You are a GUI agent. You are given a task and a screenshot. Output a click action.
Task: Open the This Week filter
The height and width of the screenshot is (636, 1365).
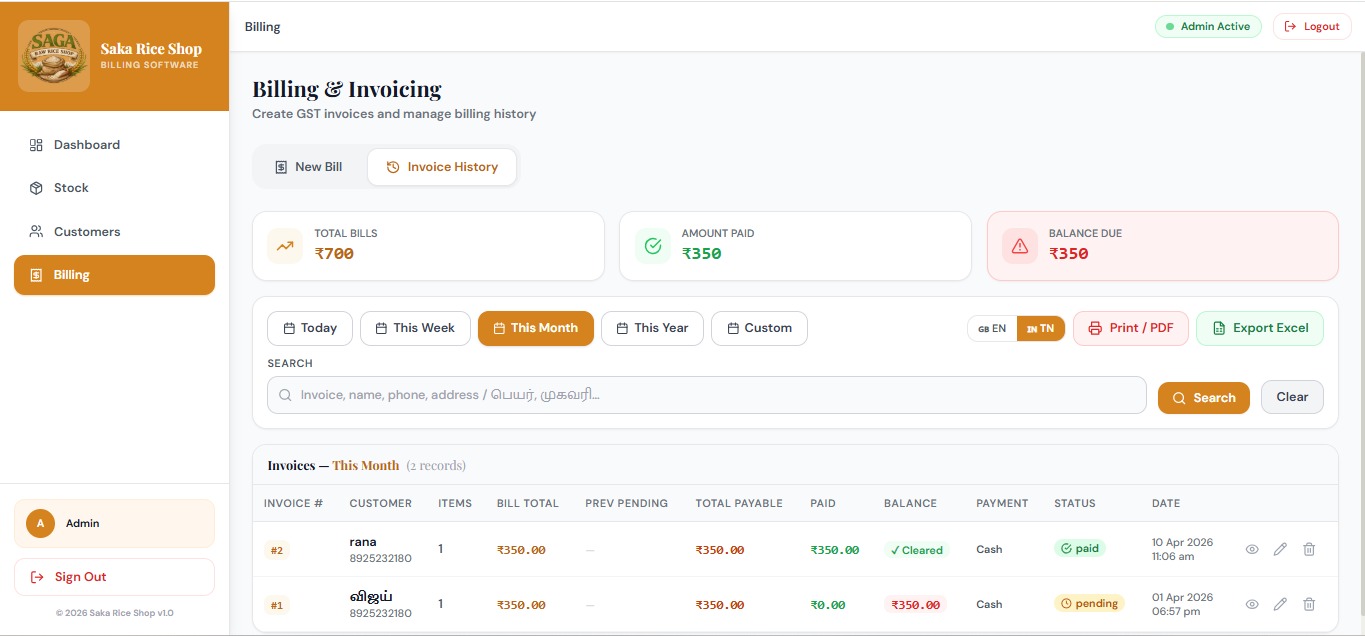(415, 327)
